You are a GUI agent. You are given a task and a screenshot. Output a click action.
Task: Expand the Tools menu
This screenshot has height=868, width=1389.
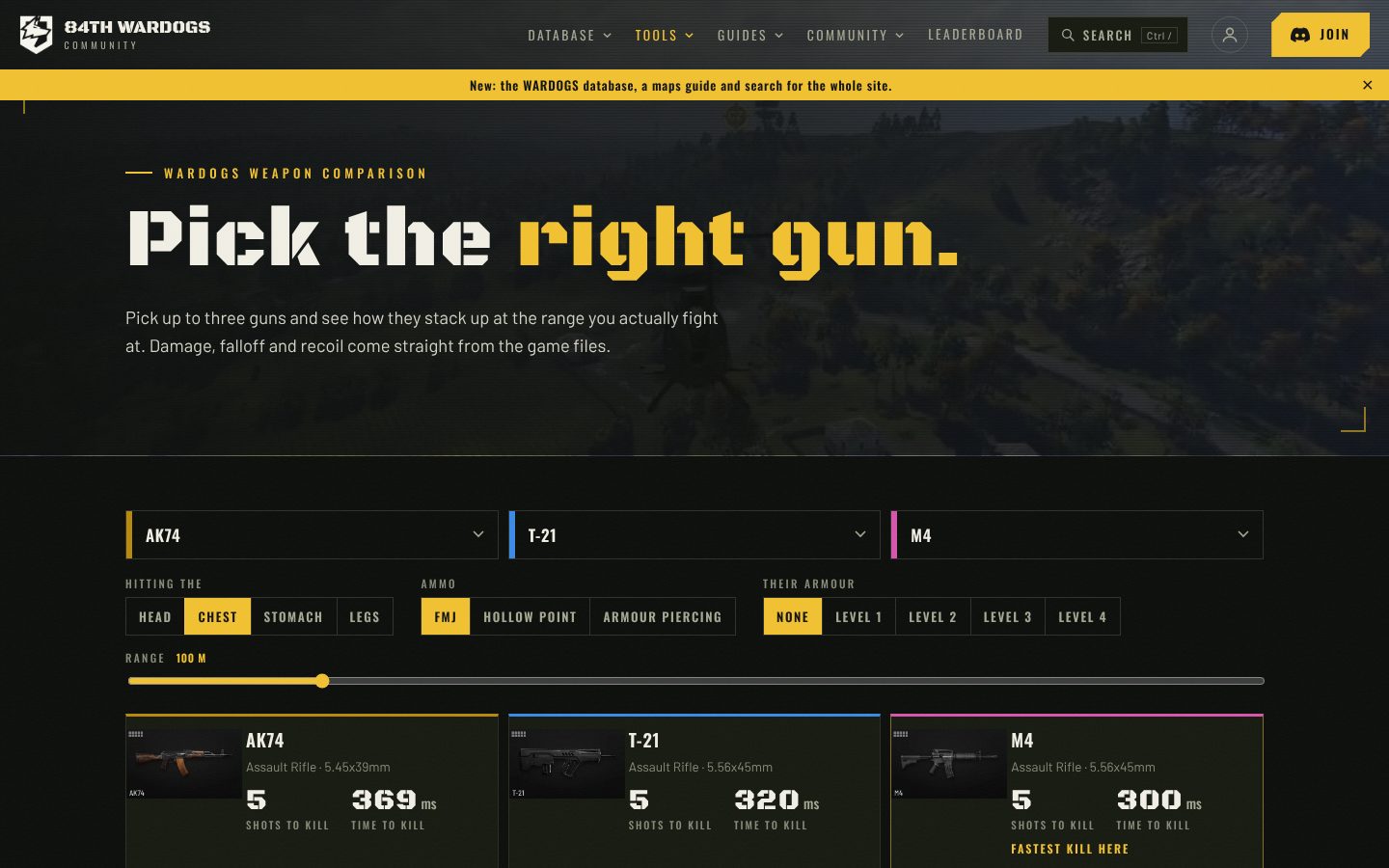[665, 36]
